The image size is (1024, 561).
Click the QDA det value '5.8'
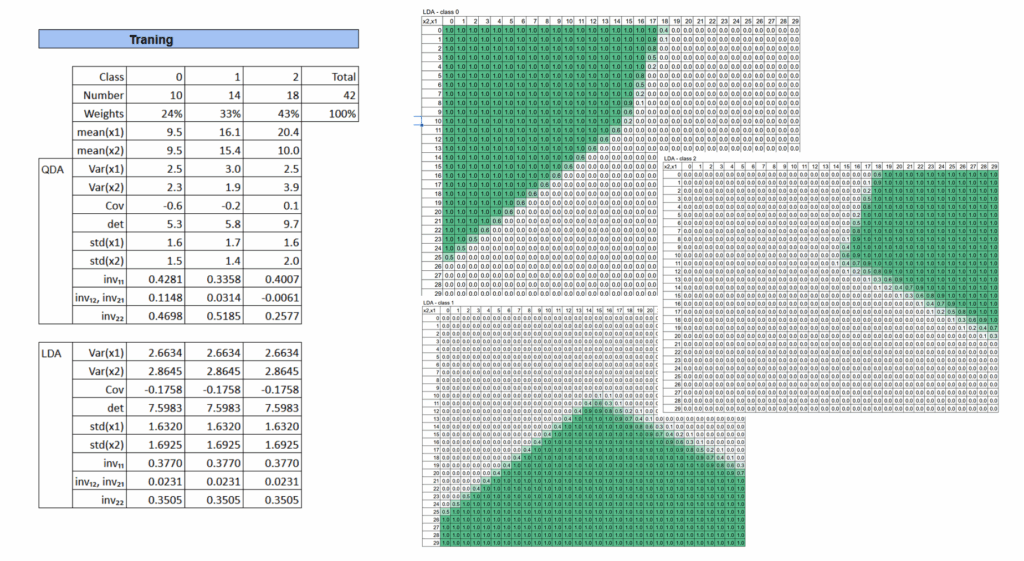214,223
